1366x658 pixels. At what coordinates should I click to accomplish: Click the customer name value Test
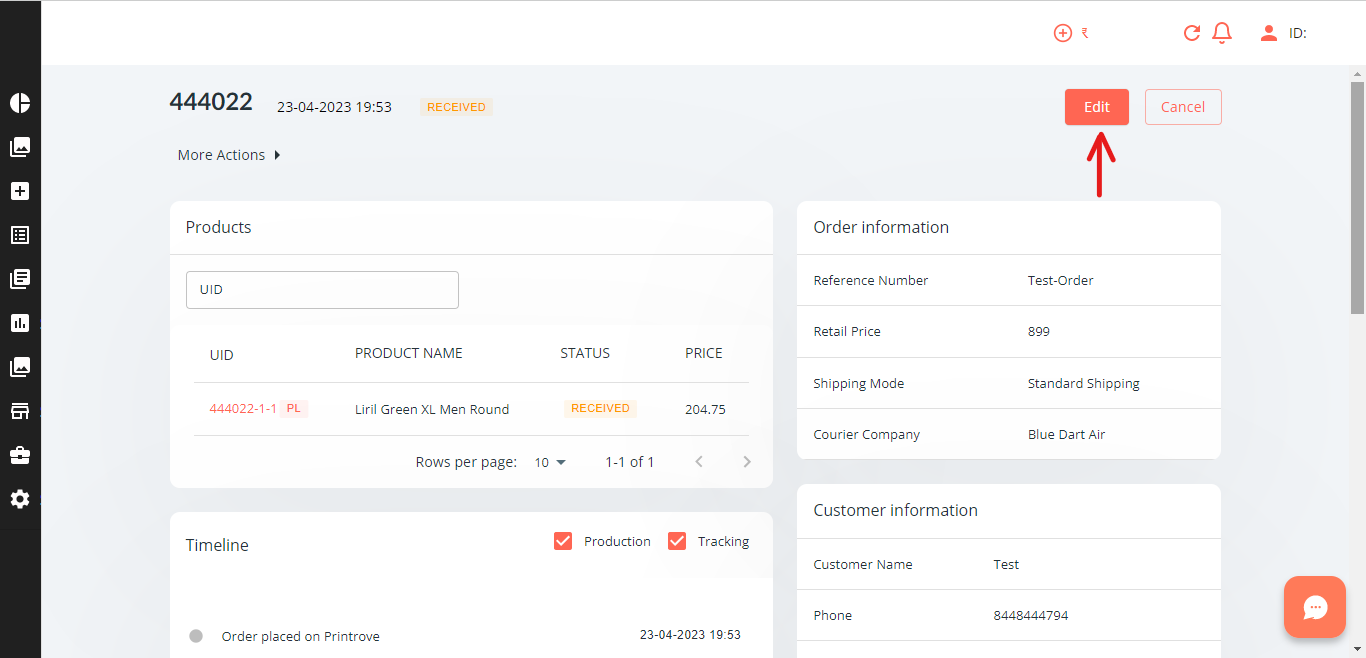coord(1006,564)
